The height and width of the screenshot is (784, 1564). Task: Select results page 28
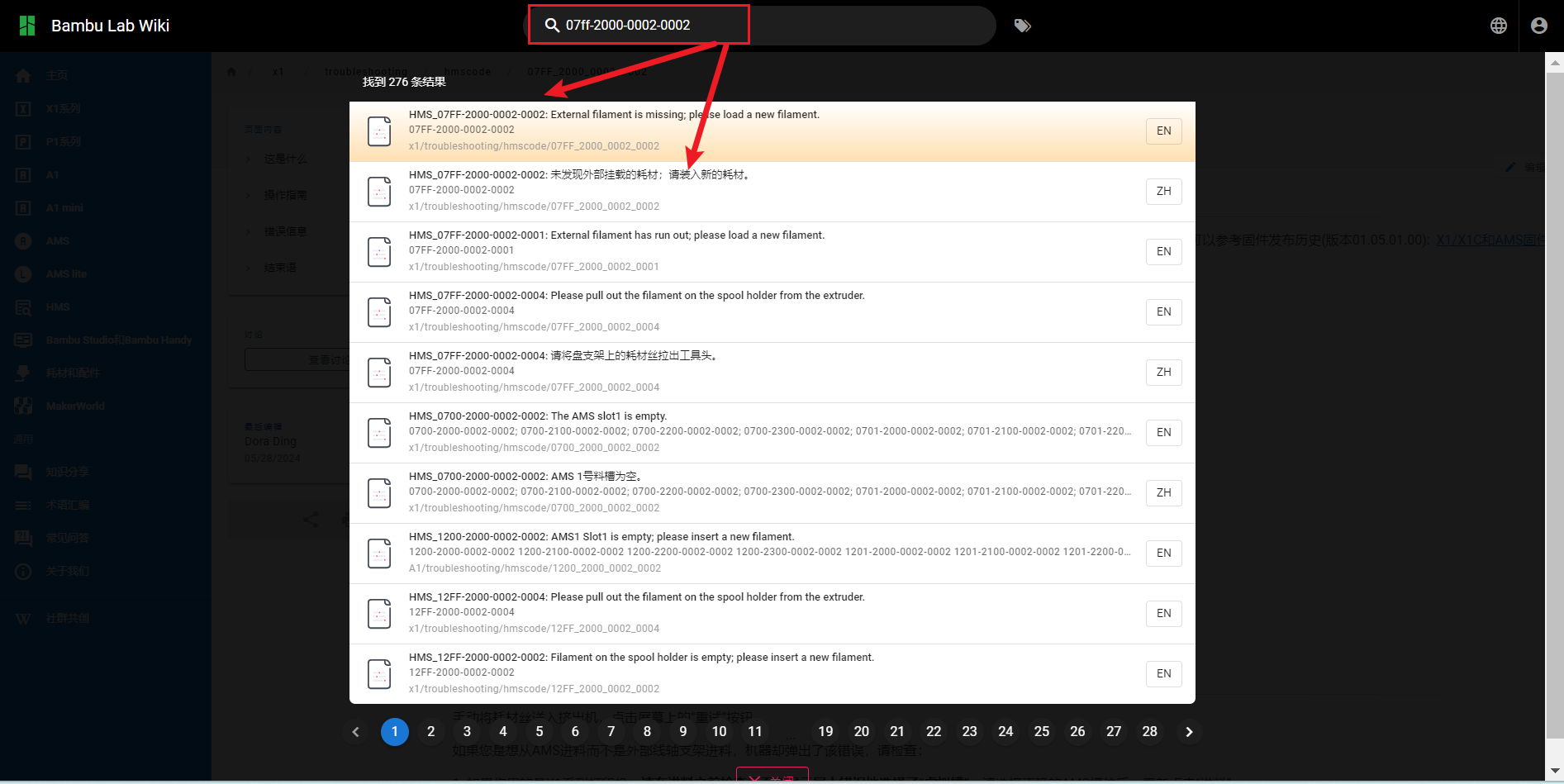1149,732
